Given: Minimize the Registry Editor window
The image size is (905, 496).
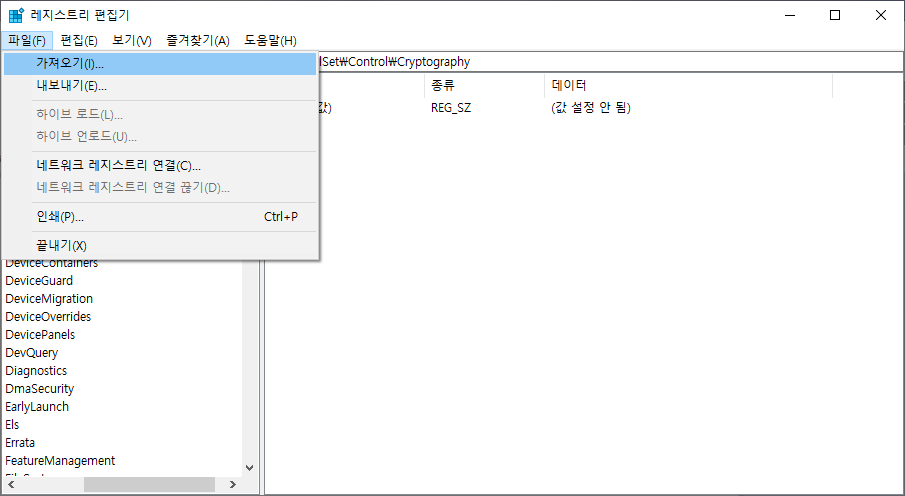Looking at the screenshot, I should (790, 16).
